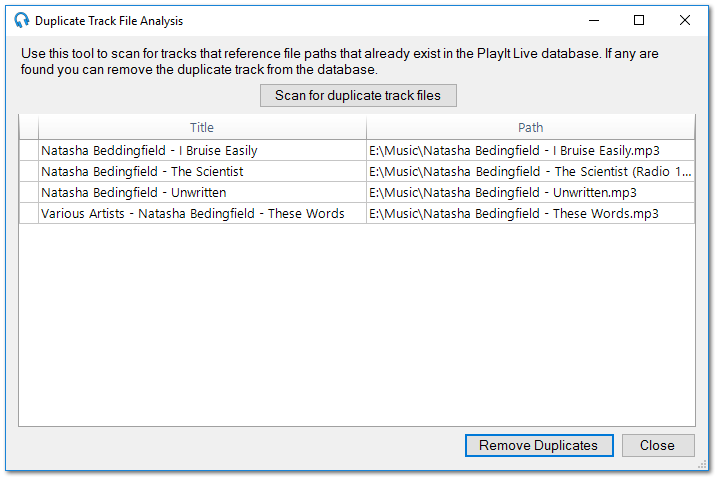Image resolution: width=718 pixels, height=480 pixels.
Task: Click path ending 'Unwritten.mp3'
Action: tap(530, 192)
